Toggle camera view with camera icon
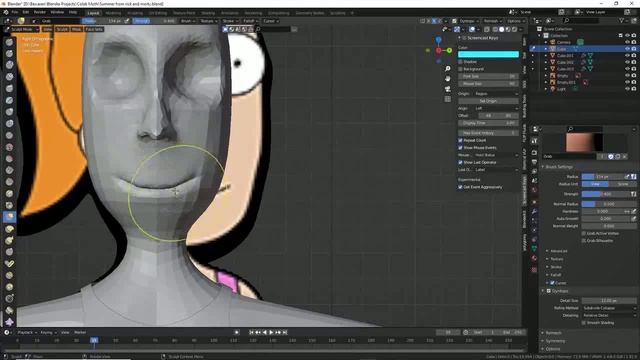 448,89
